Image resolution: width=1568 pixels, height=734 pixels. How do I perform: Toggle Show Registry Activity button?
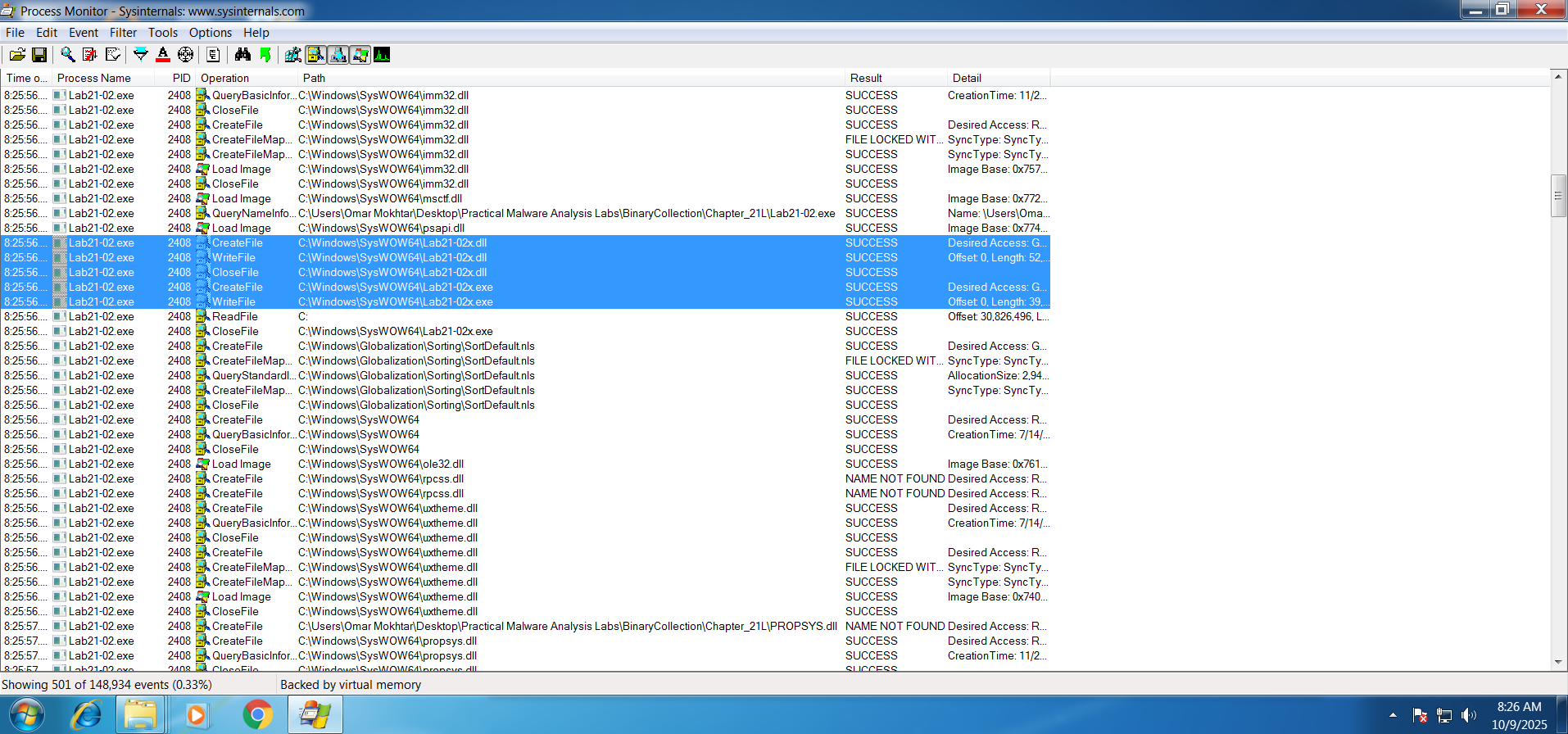pos(292,55)
